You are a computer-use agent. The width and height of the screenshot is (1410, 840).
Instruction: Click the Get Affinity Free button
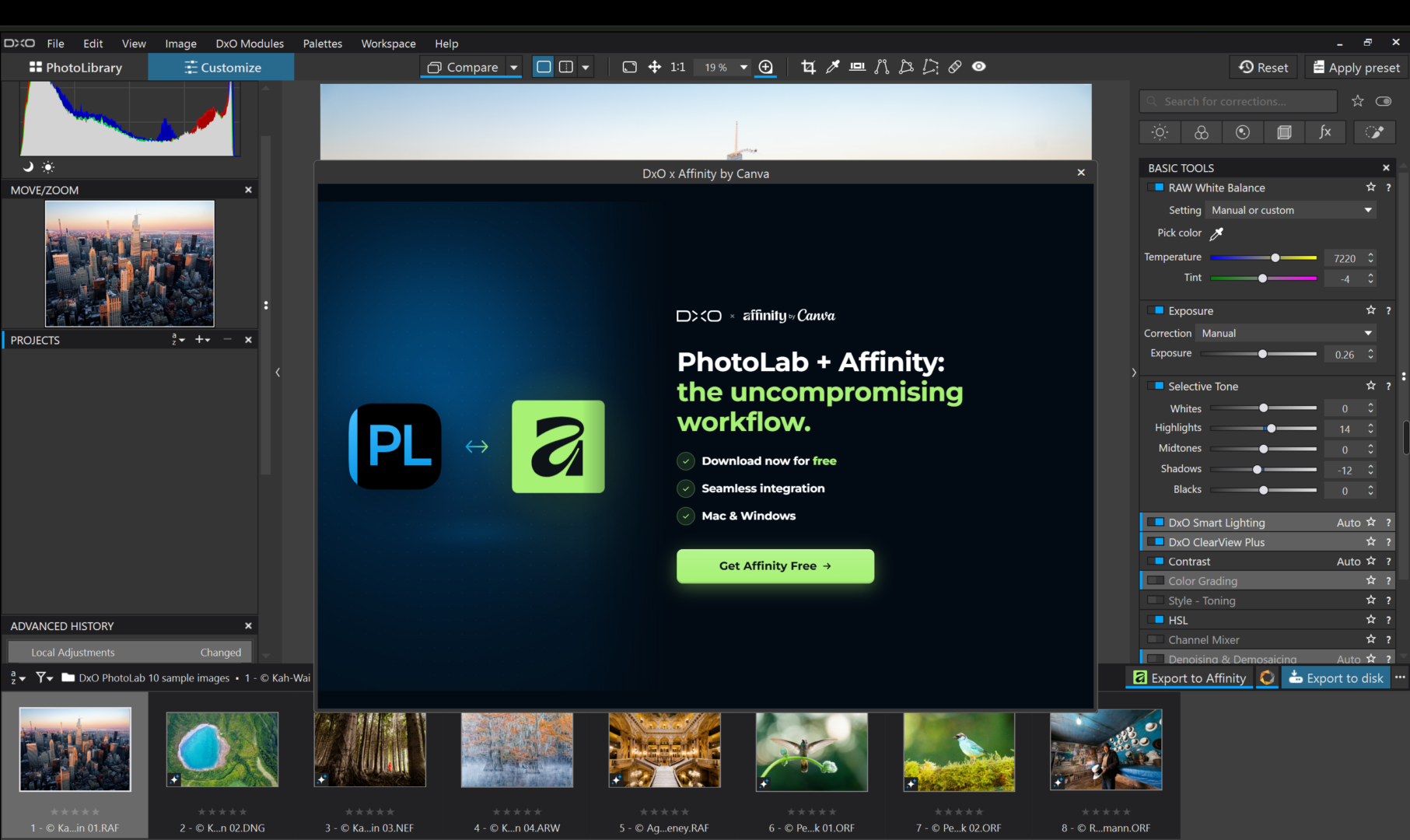coord(775,565)
